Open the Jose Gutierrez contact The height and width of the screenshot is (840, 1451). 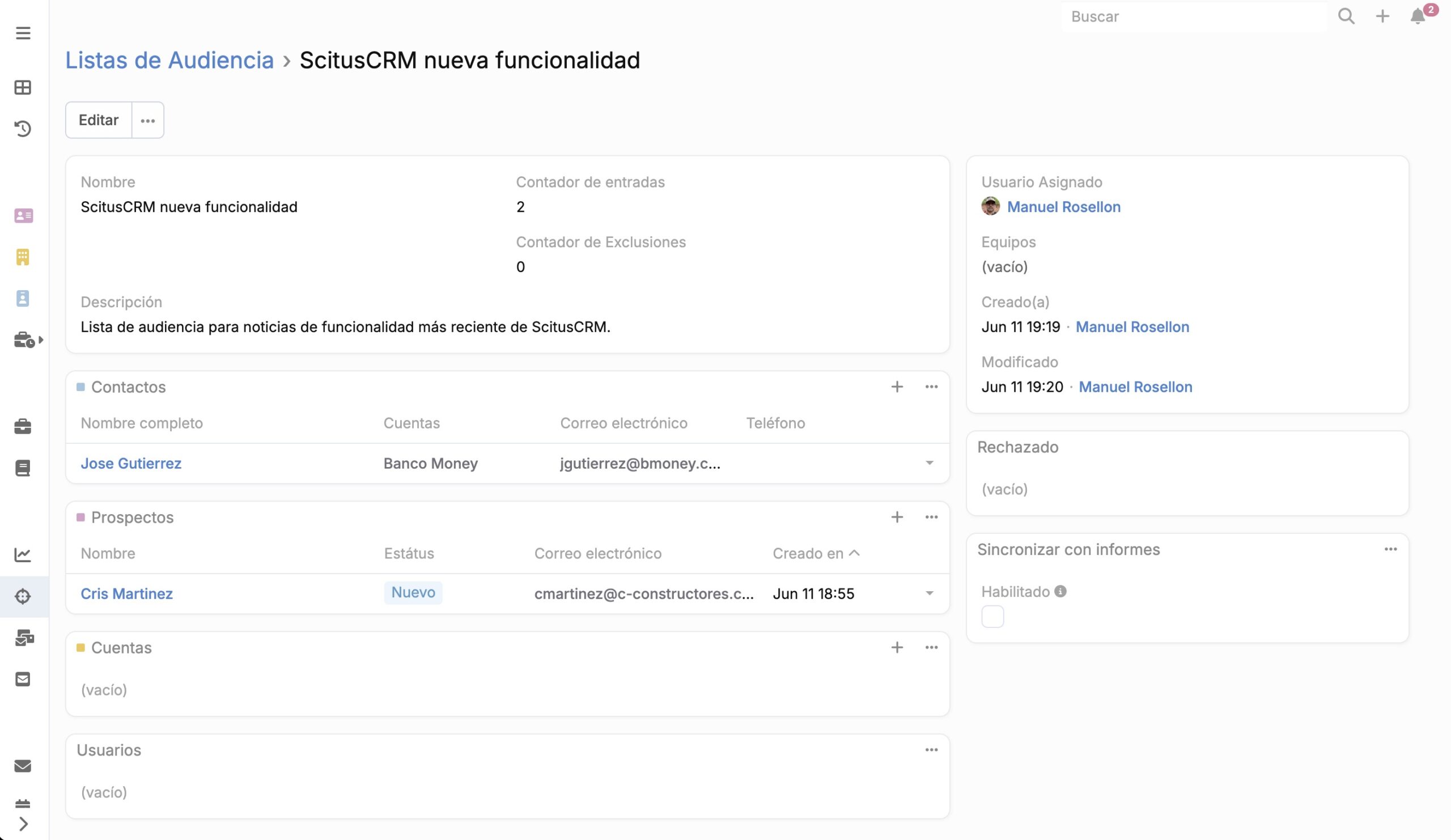coord(131,464)
